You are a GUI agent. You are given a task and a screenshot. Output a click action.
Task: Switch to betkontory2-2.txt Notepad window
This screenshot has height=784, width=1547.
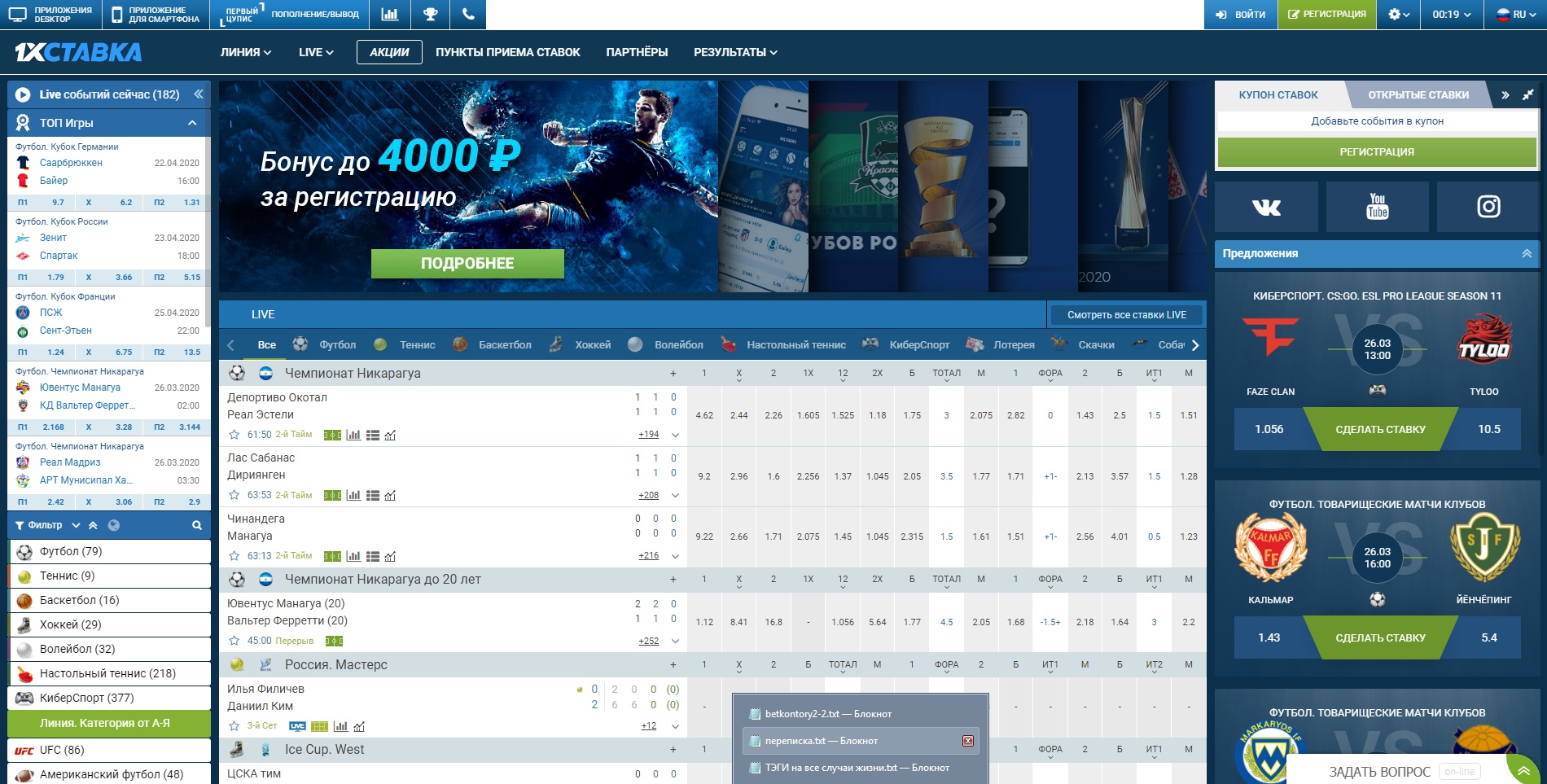click(860, 714)
